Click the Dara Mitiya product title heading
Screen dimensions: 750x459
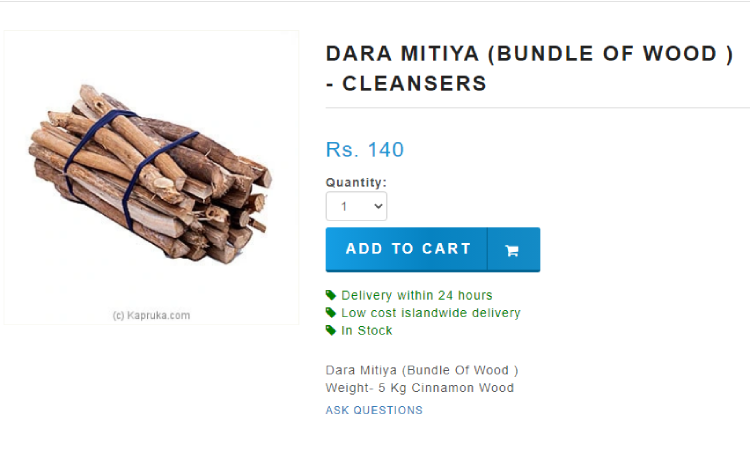click(x=529, y=68)
